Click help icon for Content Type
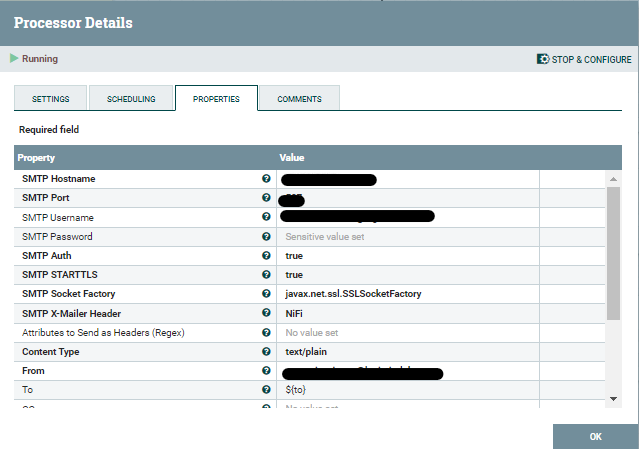Viewport: 639px width, 449px height. pos(266,351)
